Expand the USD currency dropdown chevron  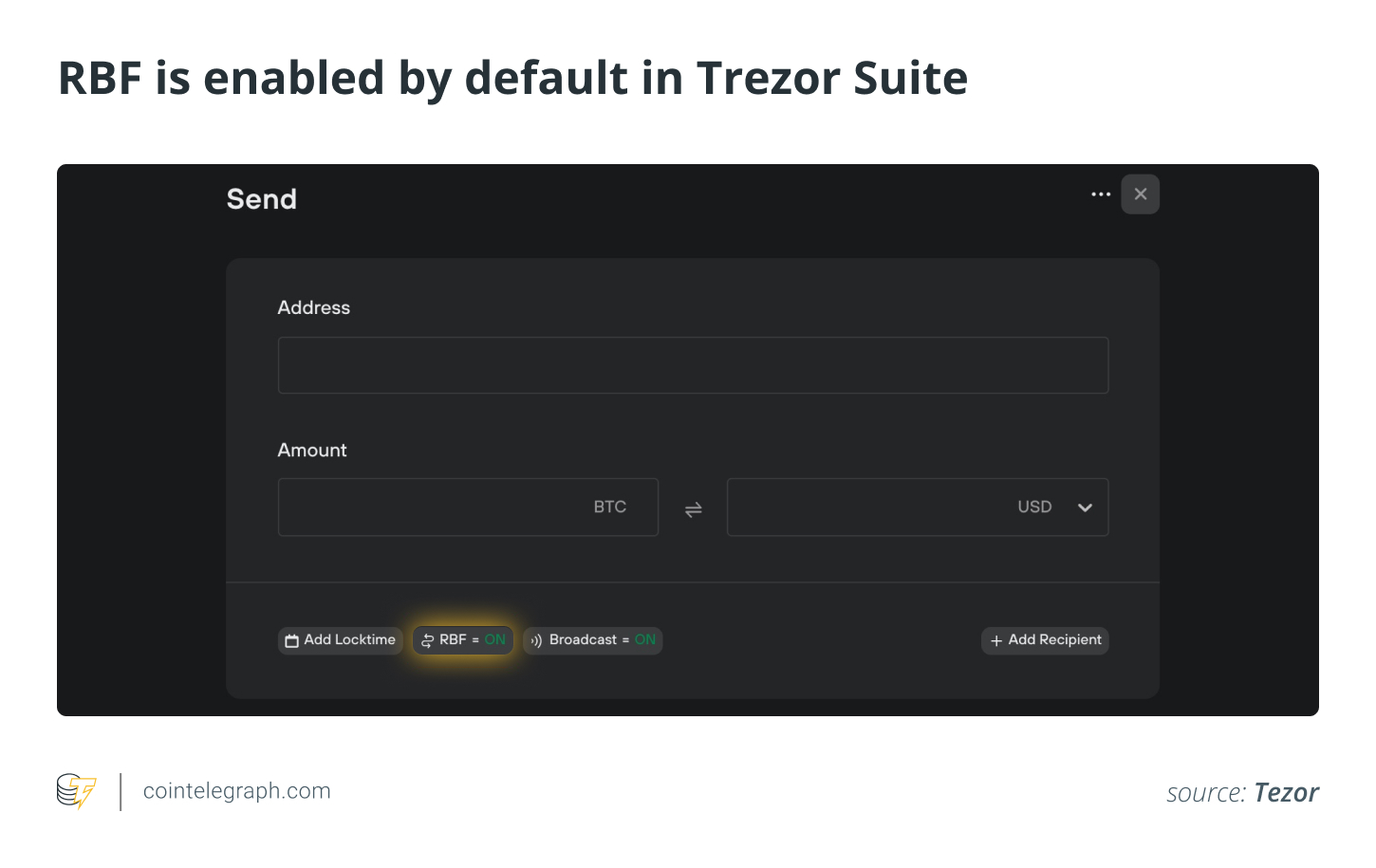(1085, 508)
